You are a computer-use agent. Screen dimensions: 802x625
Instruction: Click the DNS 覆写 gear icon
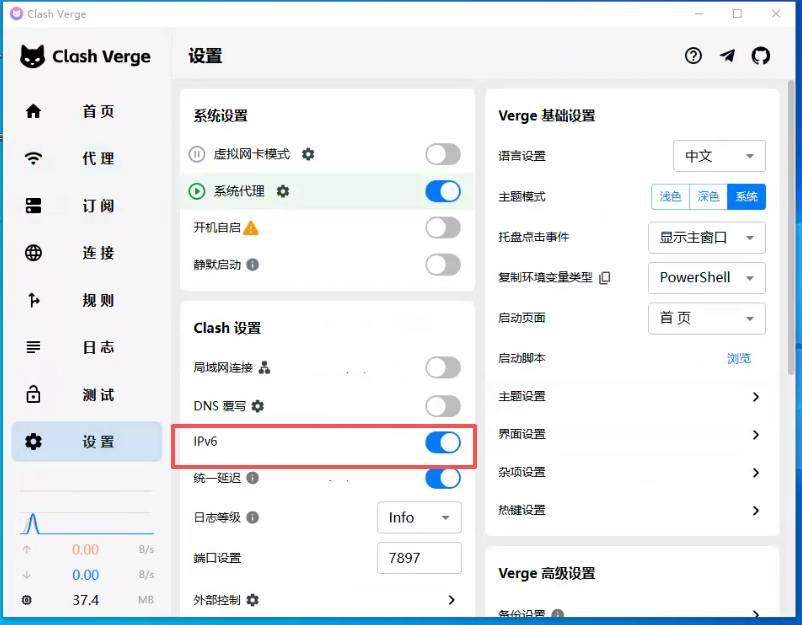(x=258, y=406)
